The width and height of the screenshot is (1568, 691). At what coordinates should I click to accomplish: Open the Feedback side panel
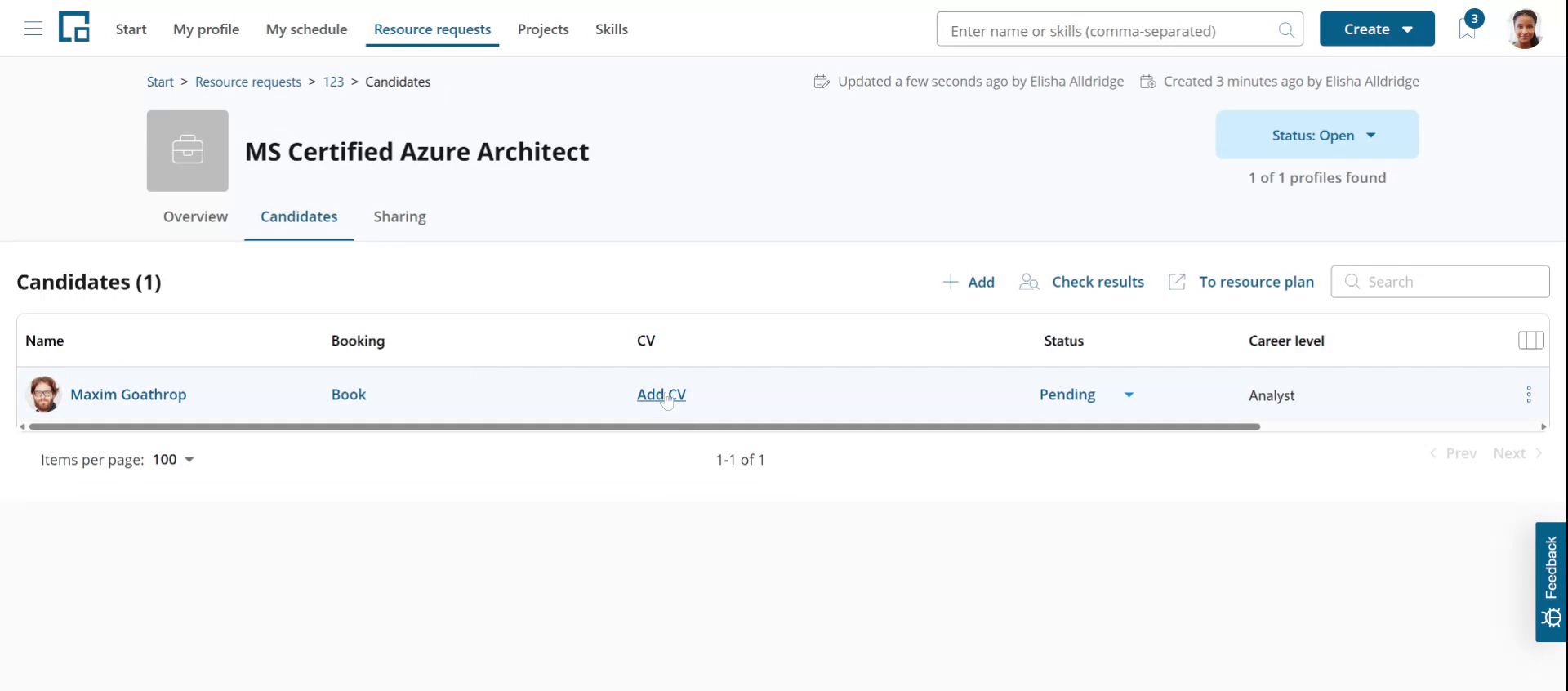point(1551,582)
